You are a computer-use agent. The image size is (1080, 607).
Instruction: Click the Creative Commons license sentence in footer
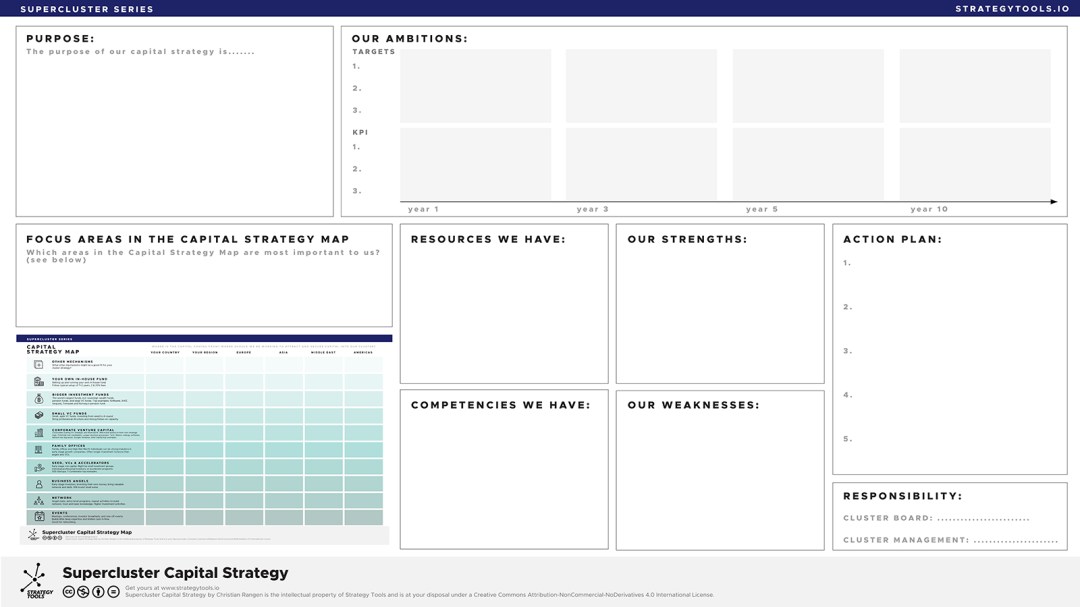(x=419, y=595)
